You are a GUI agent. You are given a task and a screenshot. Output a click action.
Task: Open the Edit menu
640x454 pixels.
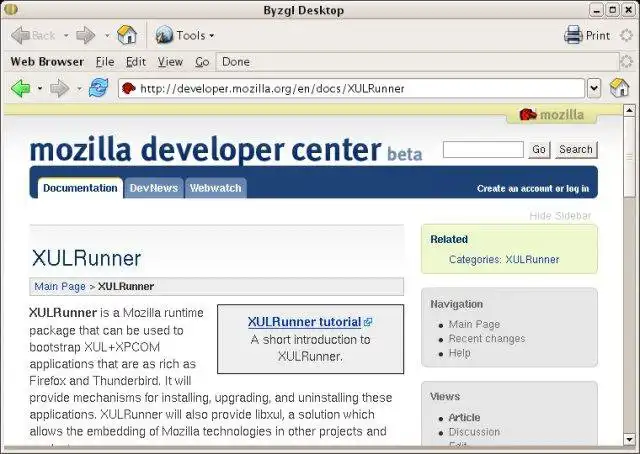pyautogui.click(x=136, y=62)
